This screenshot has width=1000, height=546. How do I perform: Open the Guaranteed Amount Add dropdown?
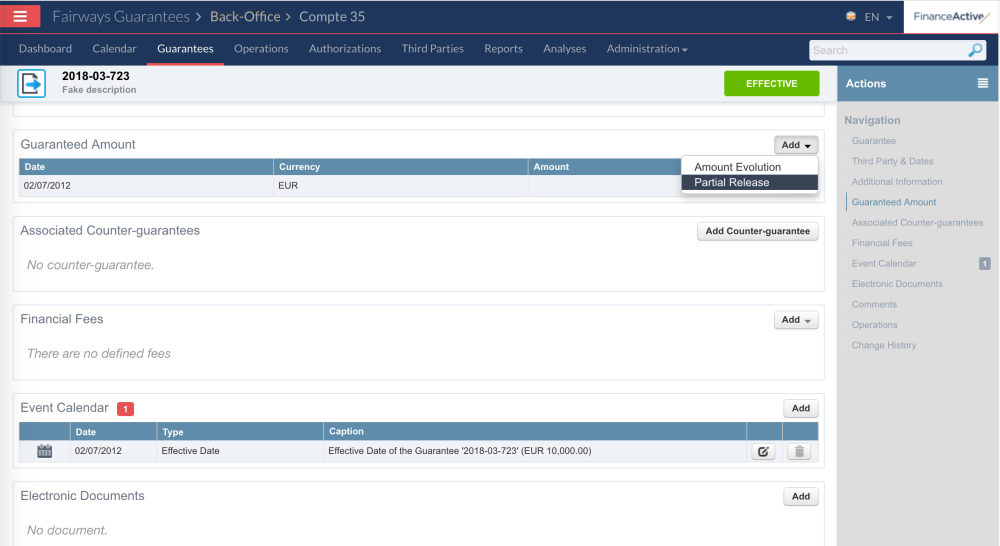coord(796,145)
